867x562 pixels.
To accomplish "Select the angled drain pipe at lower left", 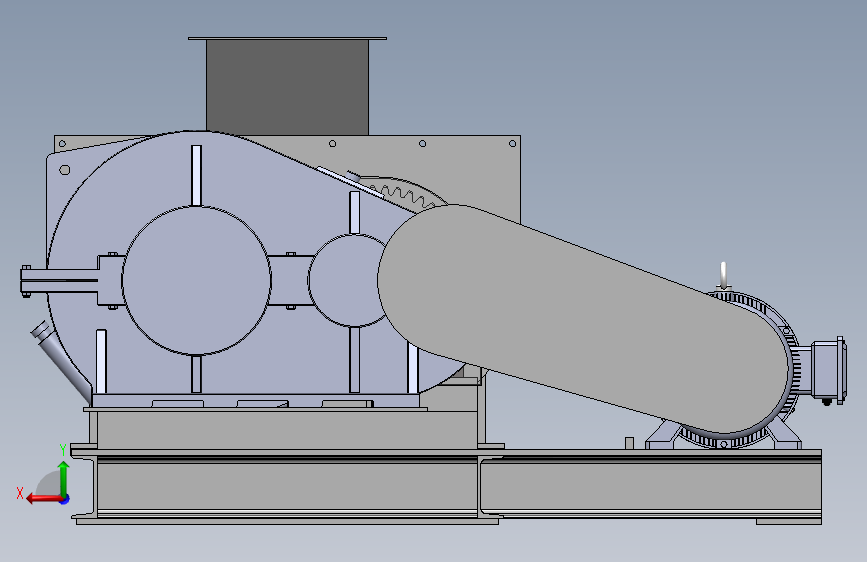I will pyautogui.click(x=60, y=360).
